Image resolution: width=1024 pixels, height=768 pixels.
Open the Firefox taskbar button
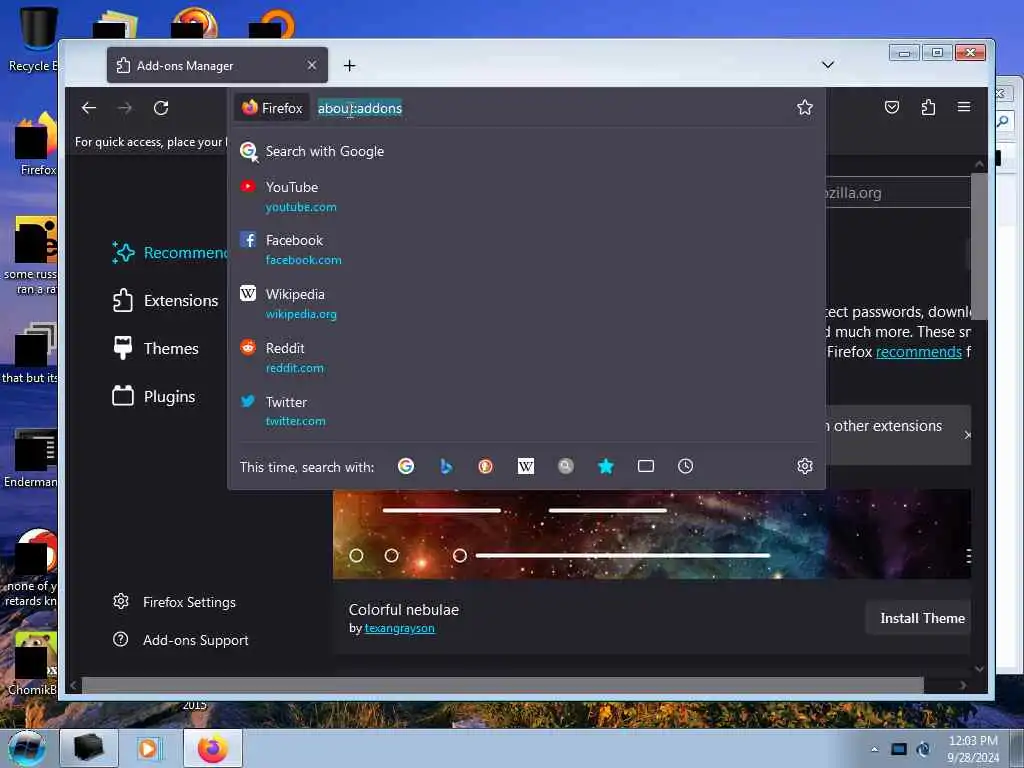213,748
